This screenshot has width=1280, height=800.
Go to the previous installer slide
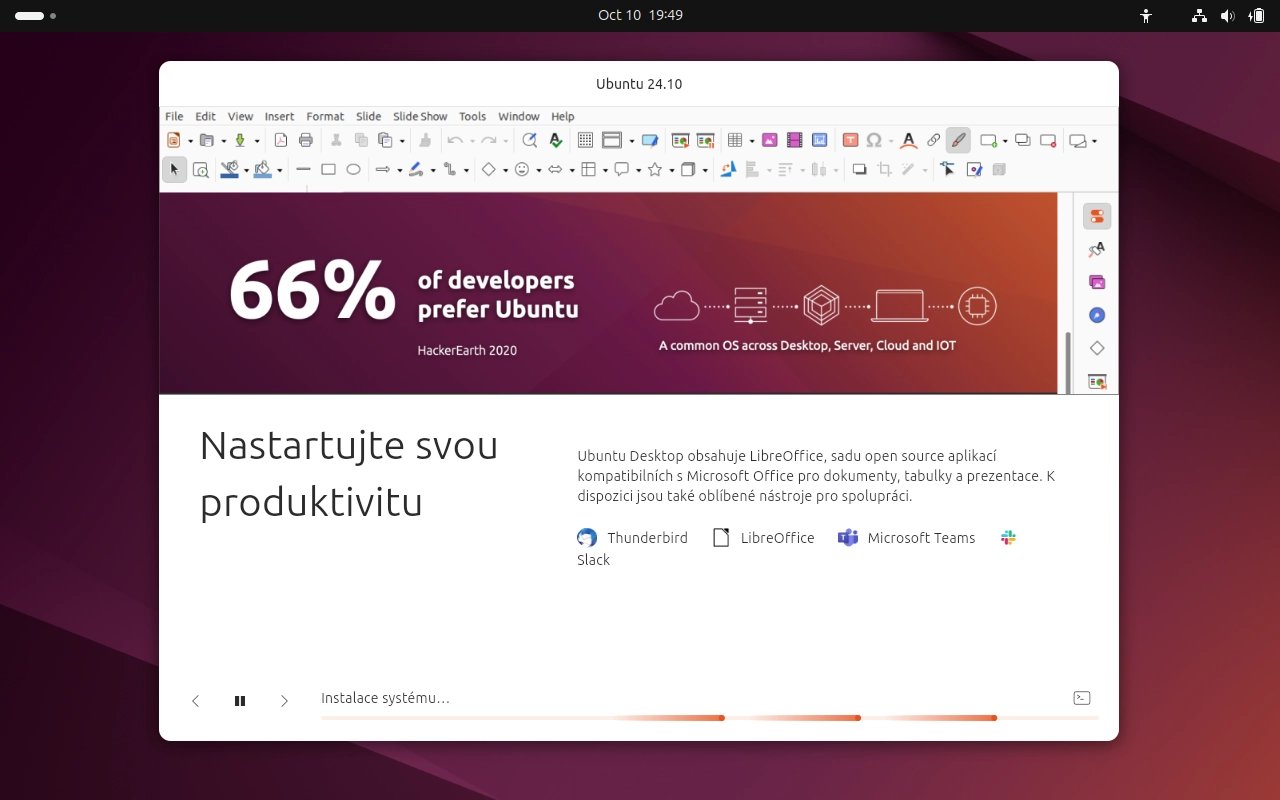pyautogui.click(x=196, y=701)
